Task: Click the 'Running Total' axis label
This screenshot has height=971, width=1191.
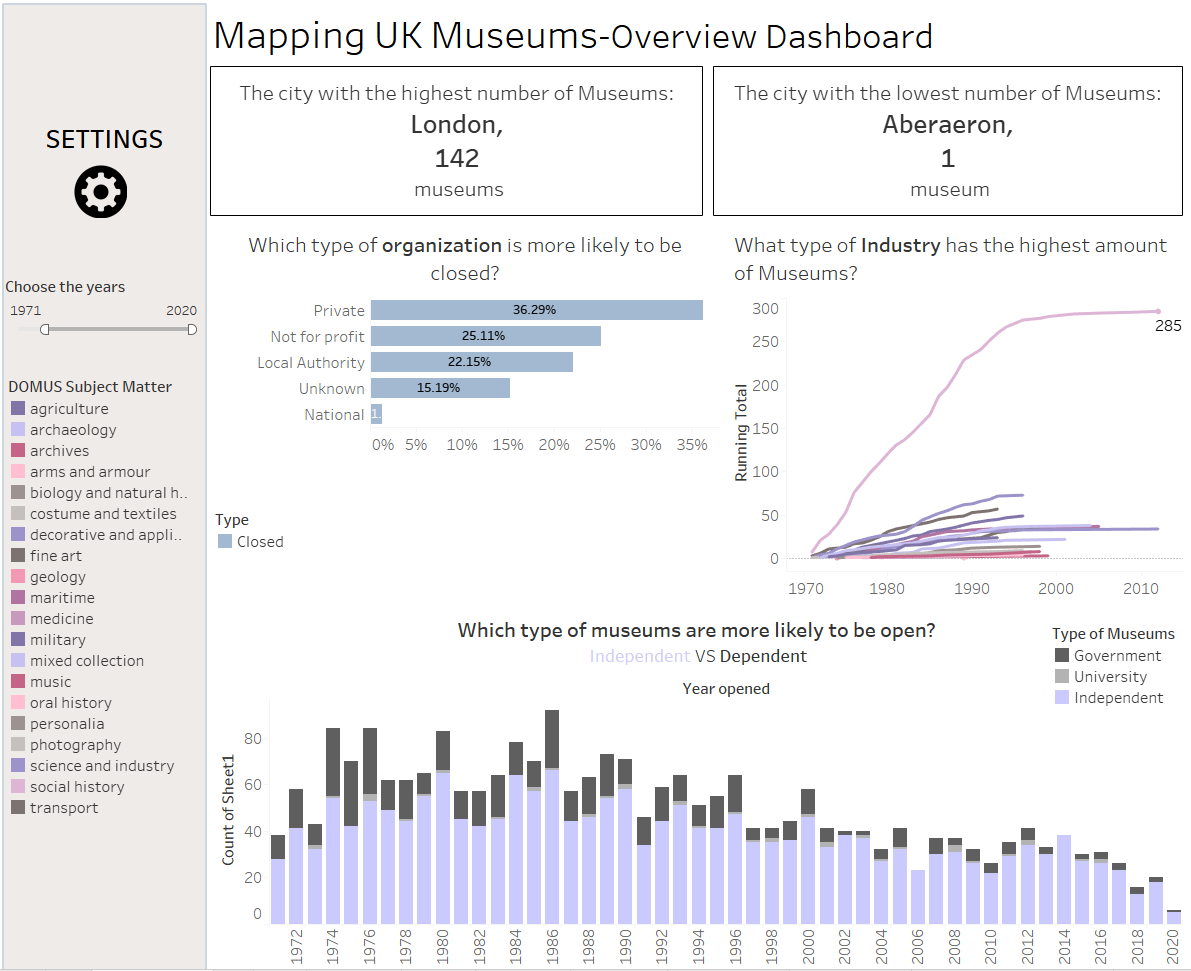Action: pos(741,432)
